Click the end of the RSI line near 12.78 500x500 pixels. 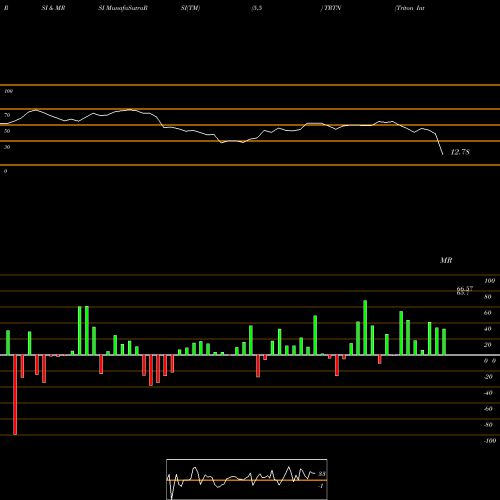coord(443,154)
